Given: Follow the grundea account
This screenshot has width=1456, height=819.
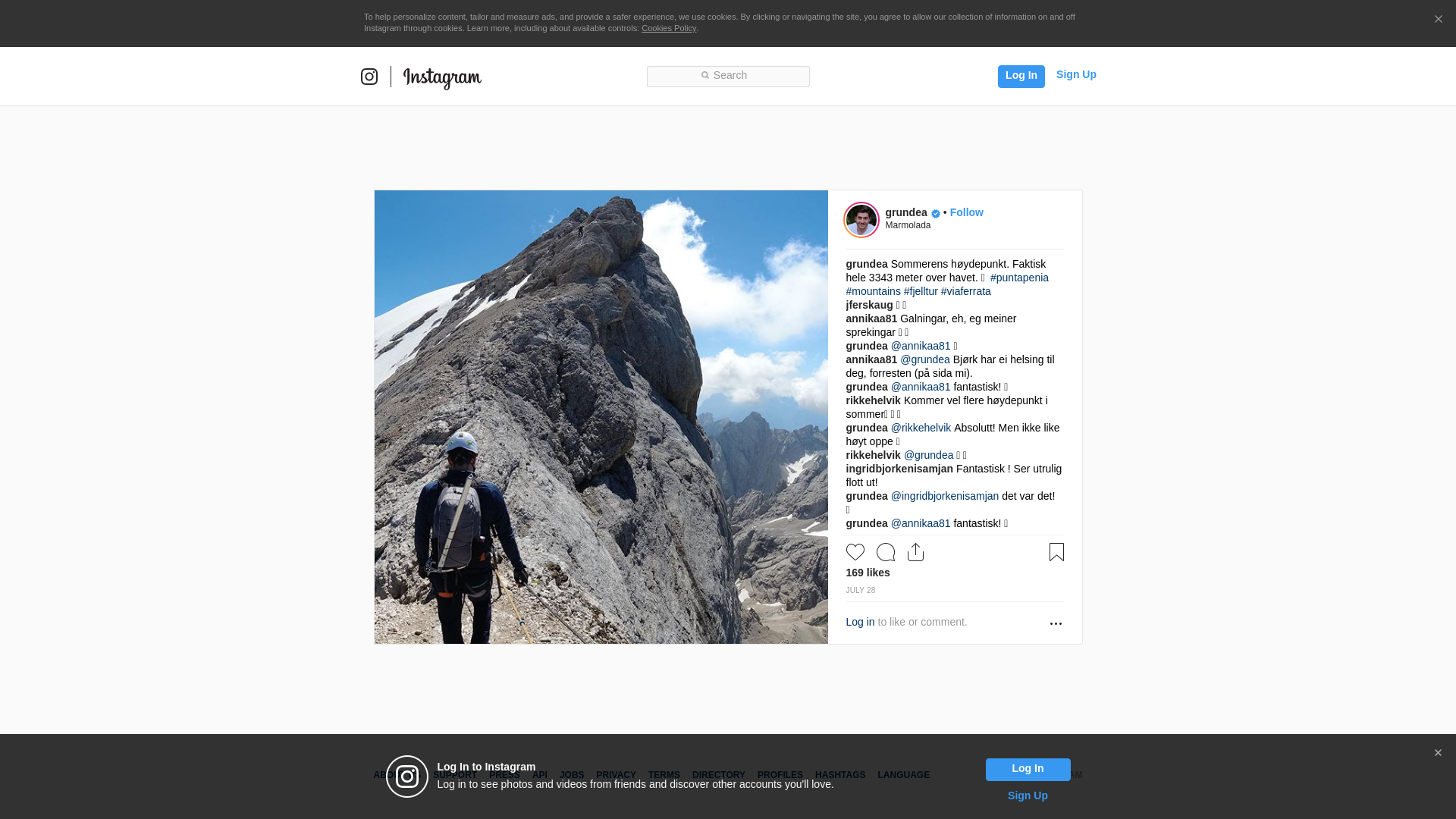Looking at the screenshot, I should [x=966, y=212].
